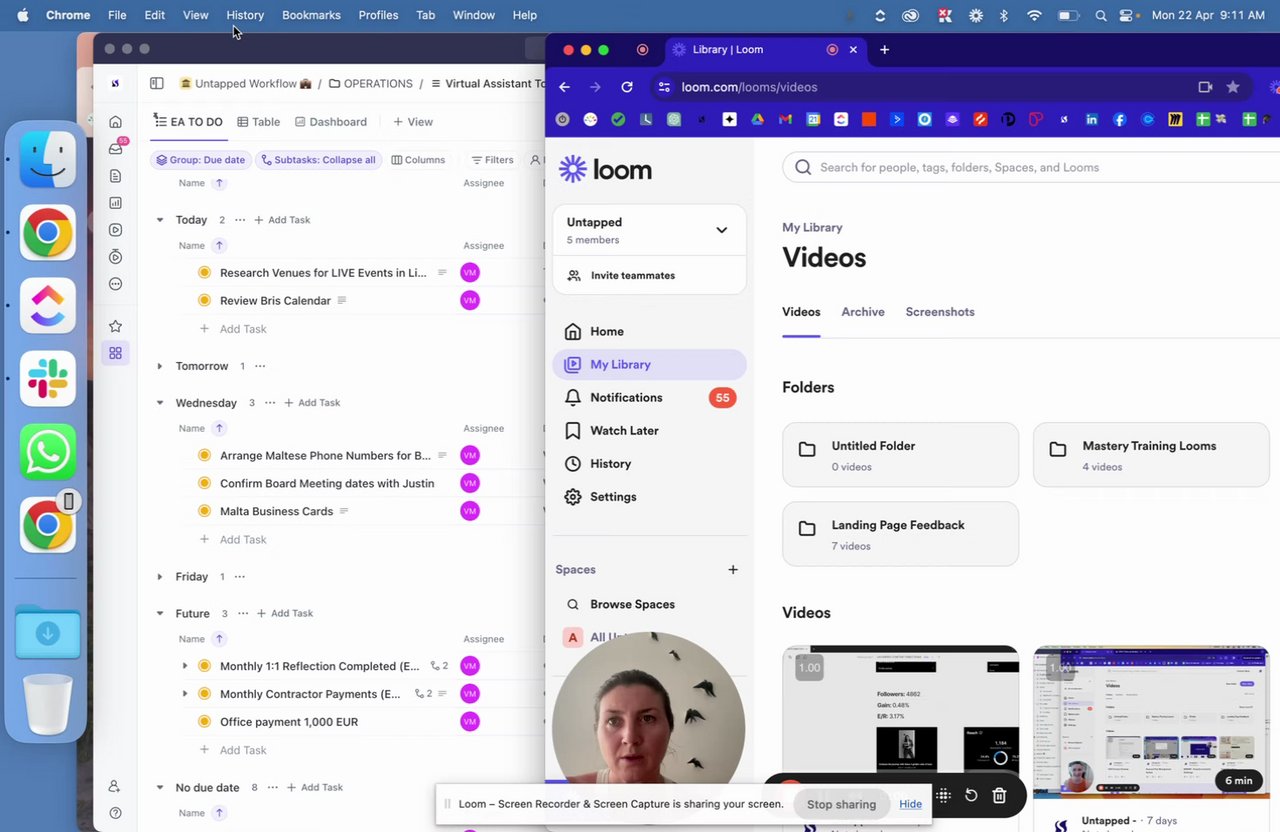Screen dimensions: 1280x832
Task: Toggle status circle for Office payment 1,000 EUR
Action: pyautogui.click(x=204, y=721)
